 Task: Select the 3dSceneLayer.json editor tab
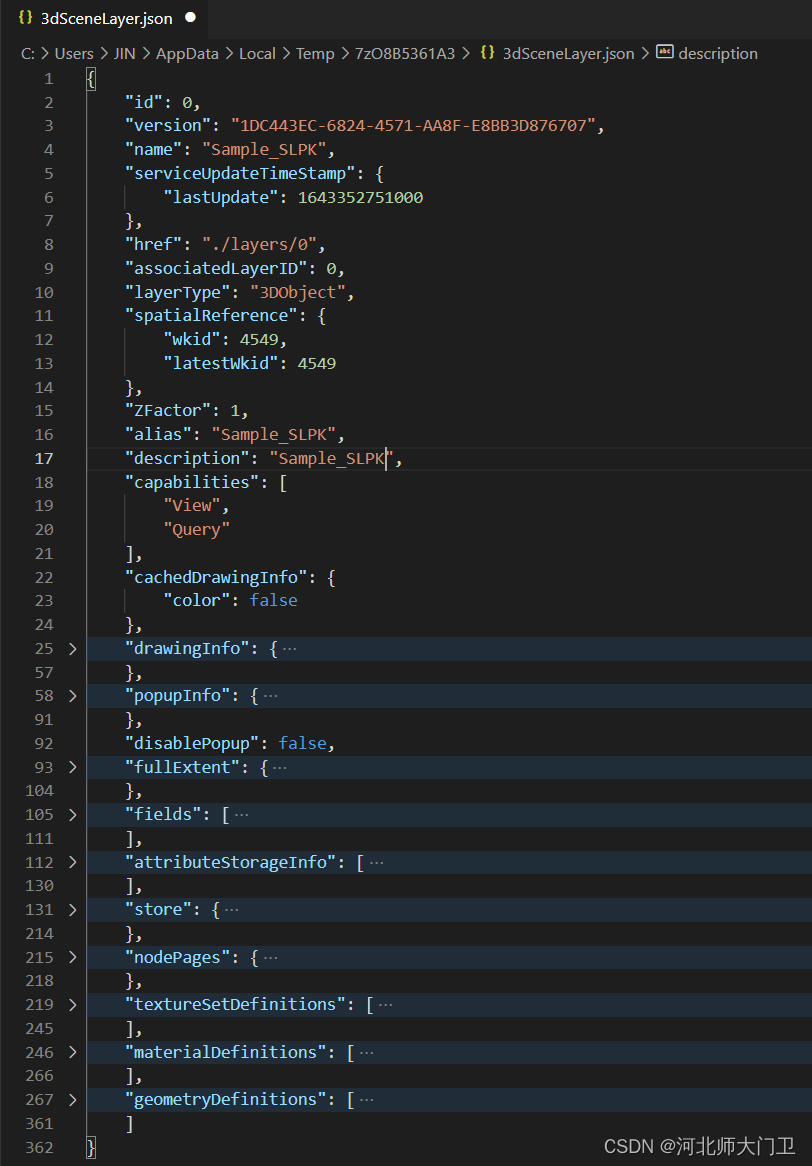pos(106,18)
